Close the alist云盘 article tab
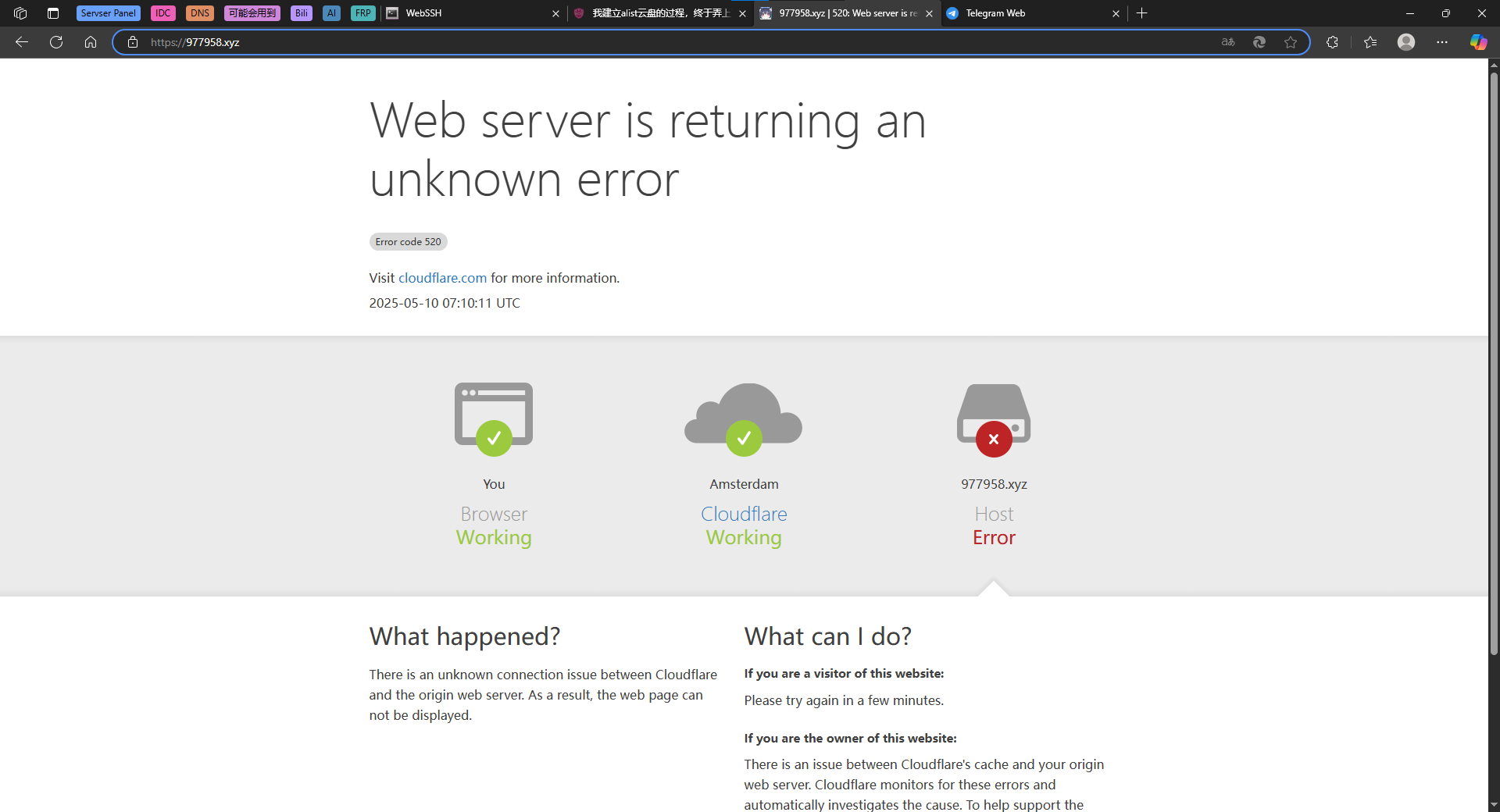 pos(742,13)
